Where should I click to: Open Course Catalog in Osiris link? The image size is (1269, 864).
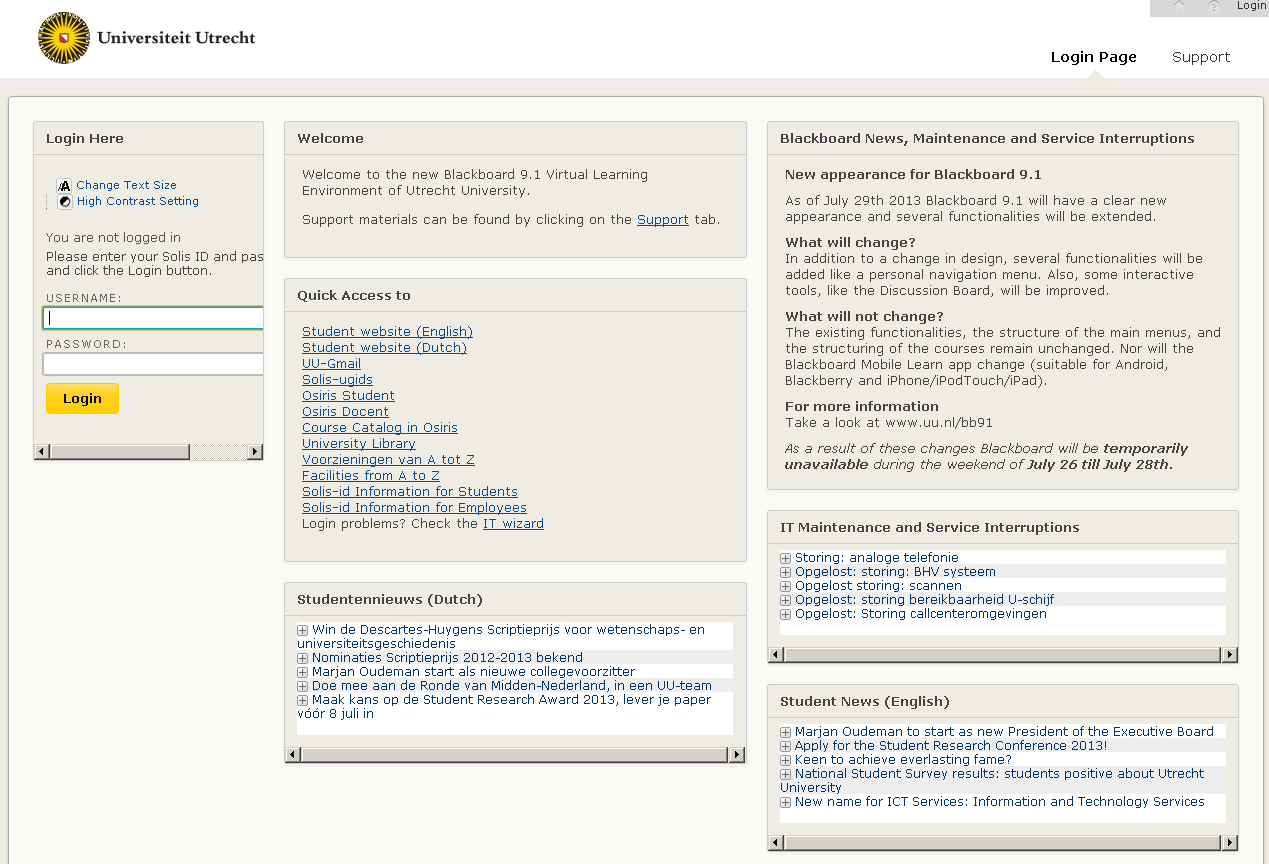(x=380, y=428)
